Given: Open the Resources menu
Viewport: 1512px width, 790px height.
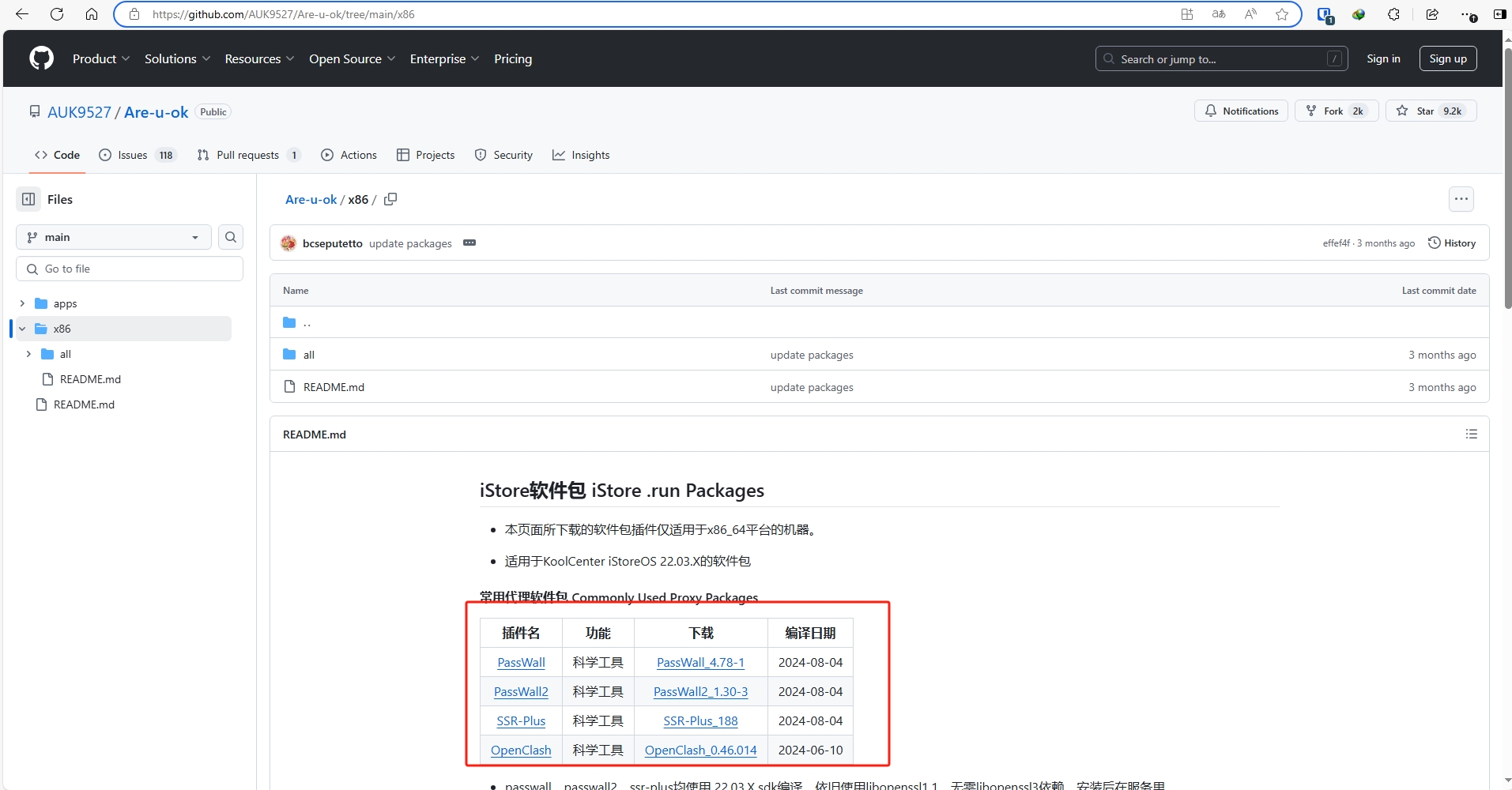Looking at the screenshot, I should click(x=258, y=58).
